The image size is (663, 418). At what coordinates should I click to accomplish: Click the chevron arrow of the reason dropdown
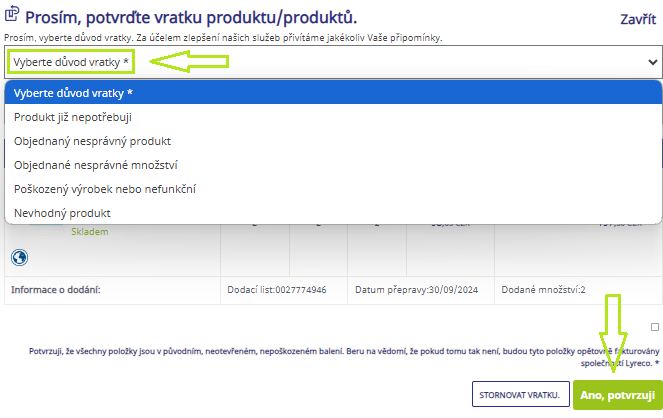click(652, 62)
